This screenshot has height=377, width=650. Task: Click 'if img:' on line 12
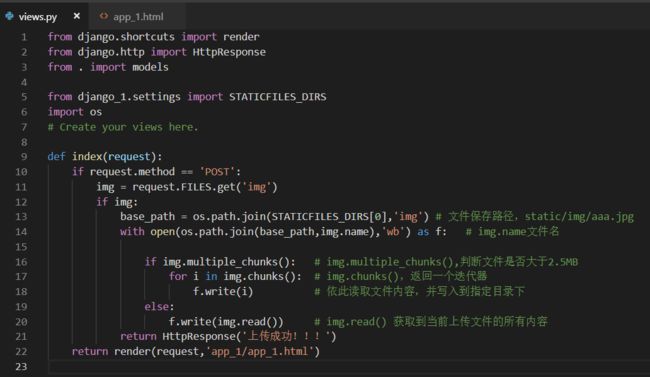pyautogui.click(x=117, y=202)
